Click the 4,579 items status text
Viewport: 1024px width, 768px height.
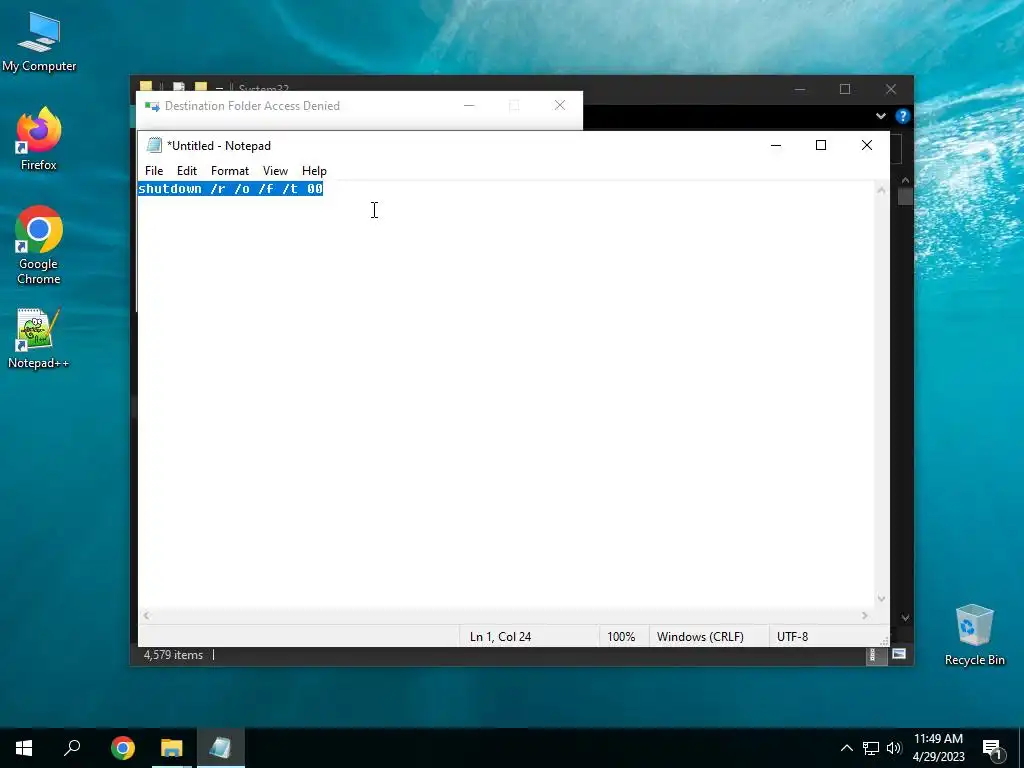(173, 655)
